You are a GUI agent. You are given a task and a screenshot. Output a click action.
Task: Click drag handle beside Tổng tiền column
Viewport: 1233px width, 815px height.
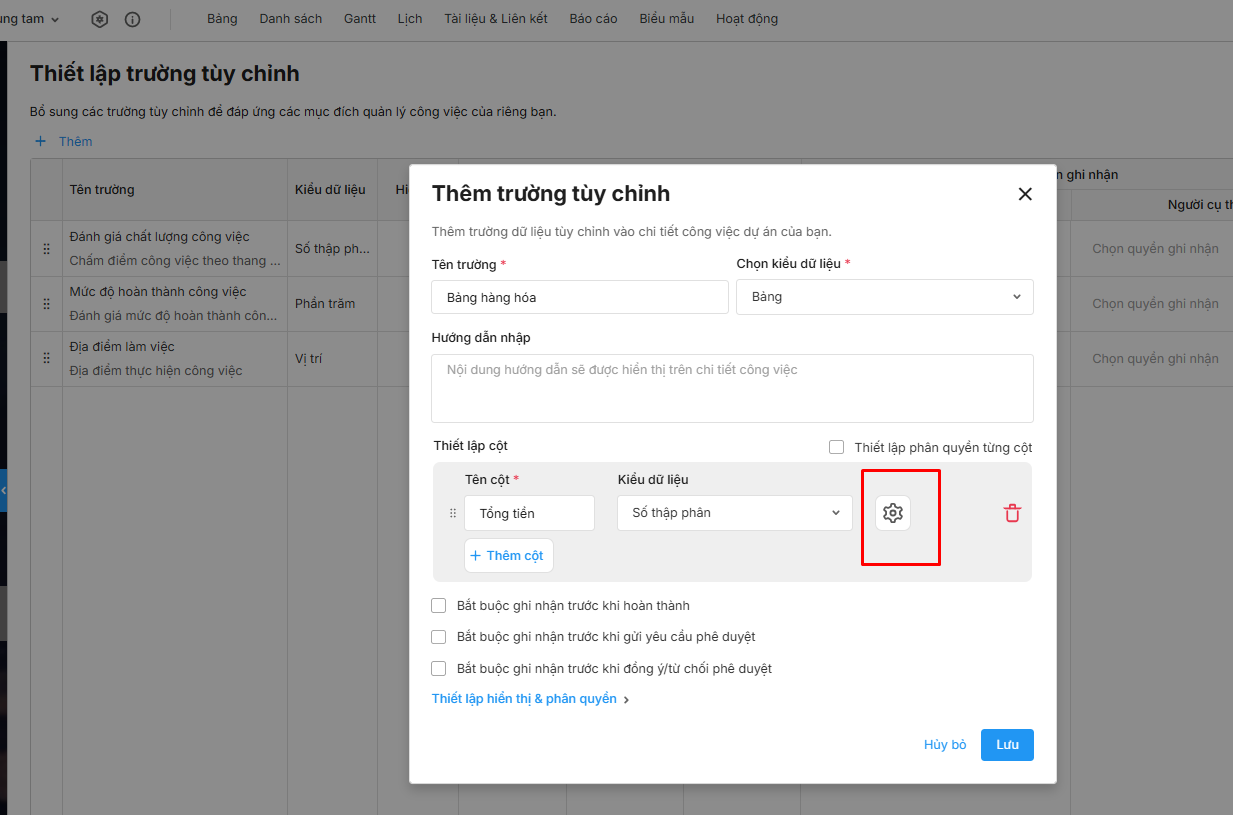coord(452,513)
